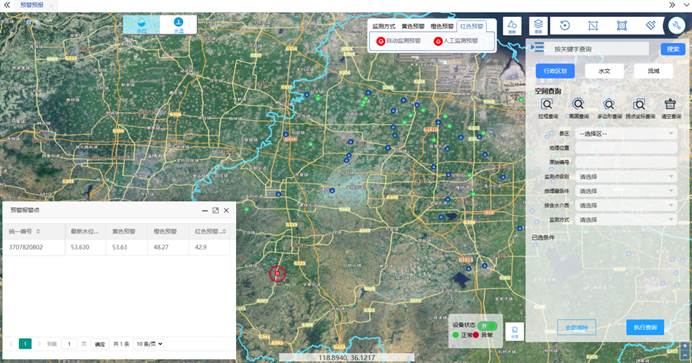The width and height of the screenshot is (692, 363).
Task: Open the 选择区 county dropdown
Action: 626,134
